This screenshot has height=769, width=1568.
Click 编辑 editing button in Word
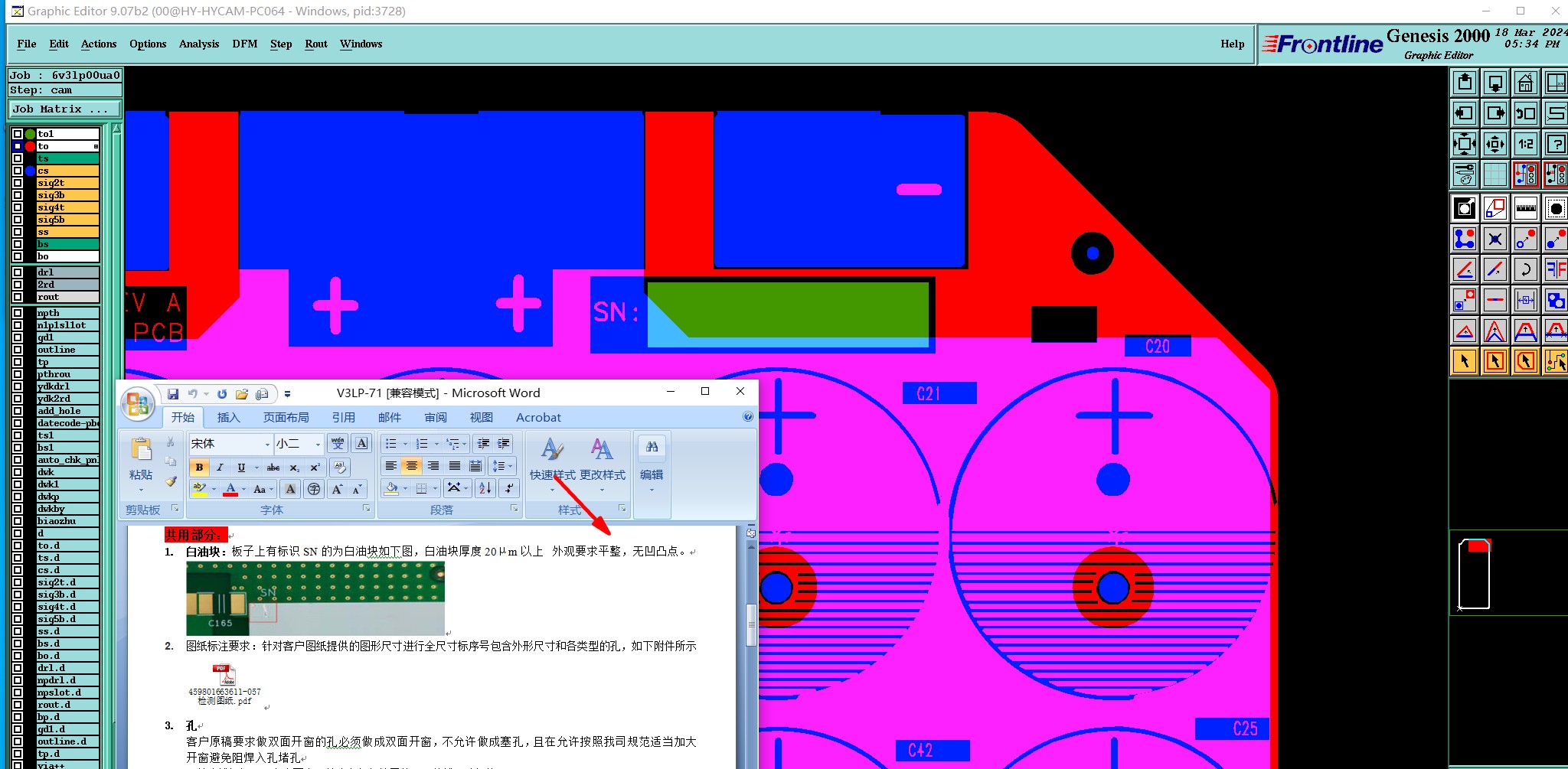point(652,463)
